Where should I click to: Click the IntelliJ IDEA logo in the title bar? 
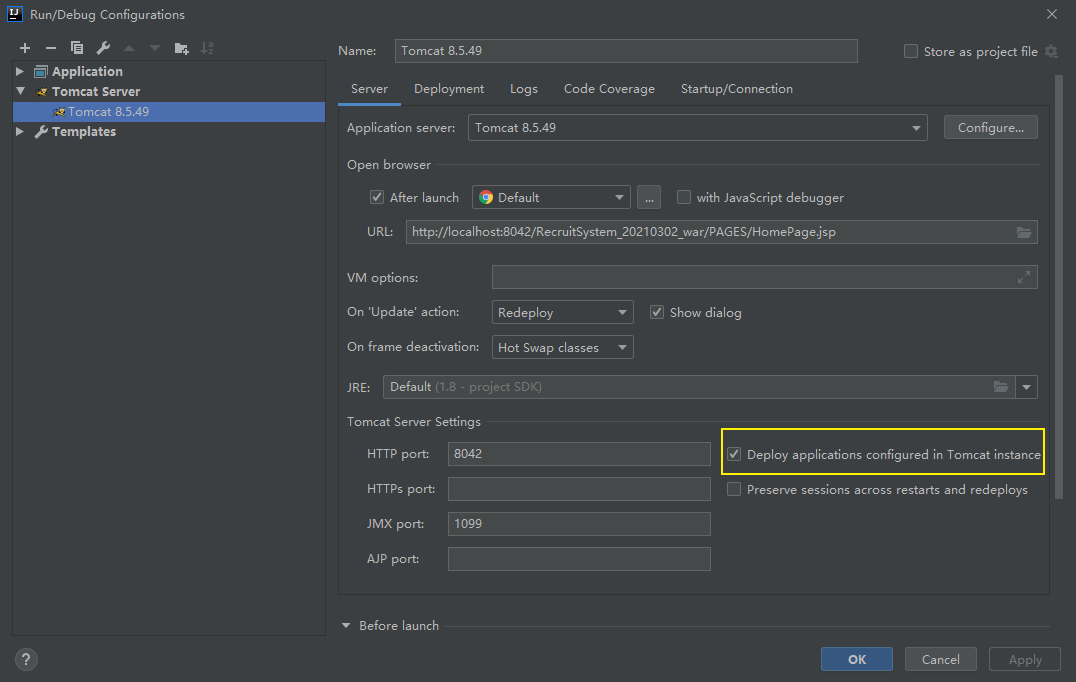14,14
